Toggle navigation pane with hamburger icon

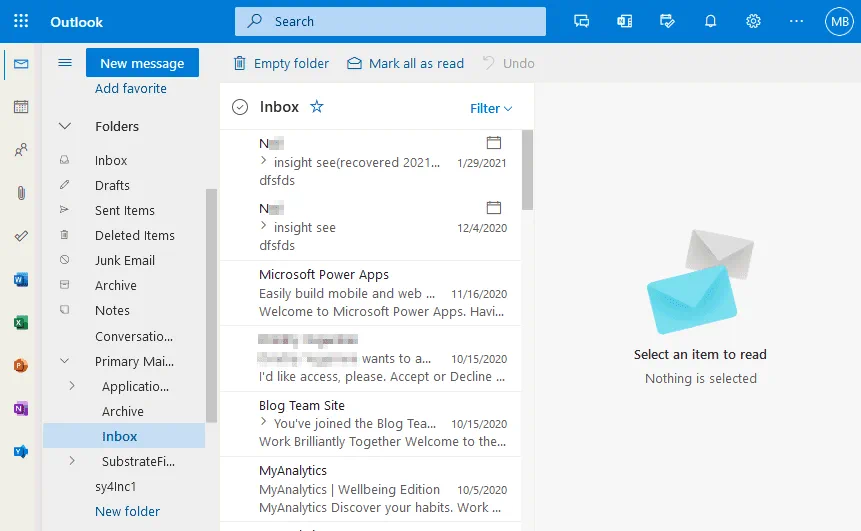pos(65,63)
